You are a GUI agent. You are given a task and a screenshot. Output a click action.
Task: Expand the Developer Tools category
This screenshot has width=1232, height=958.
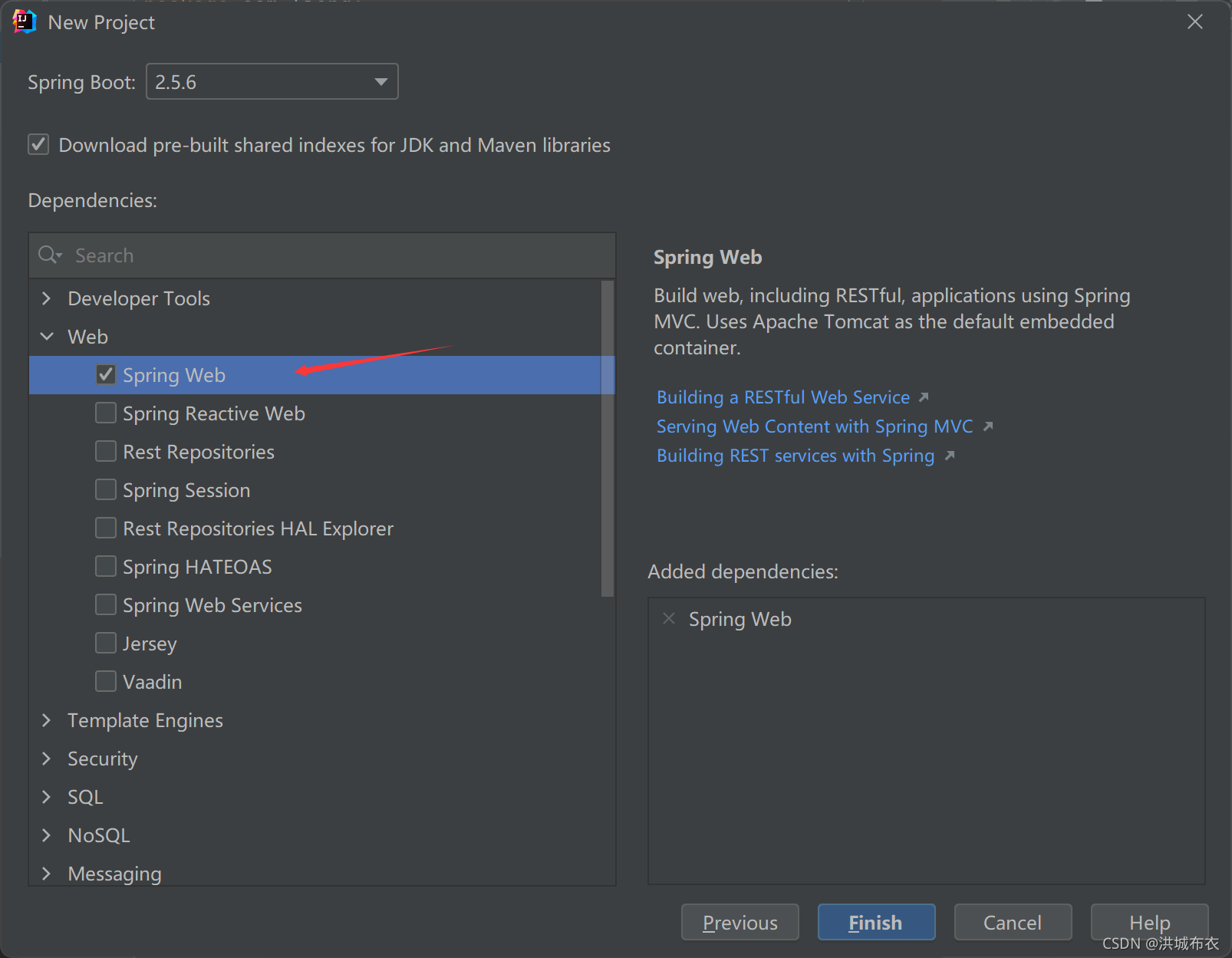click(x=47, y=298)
